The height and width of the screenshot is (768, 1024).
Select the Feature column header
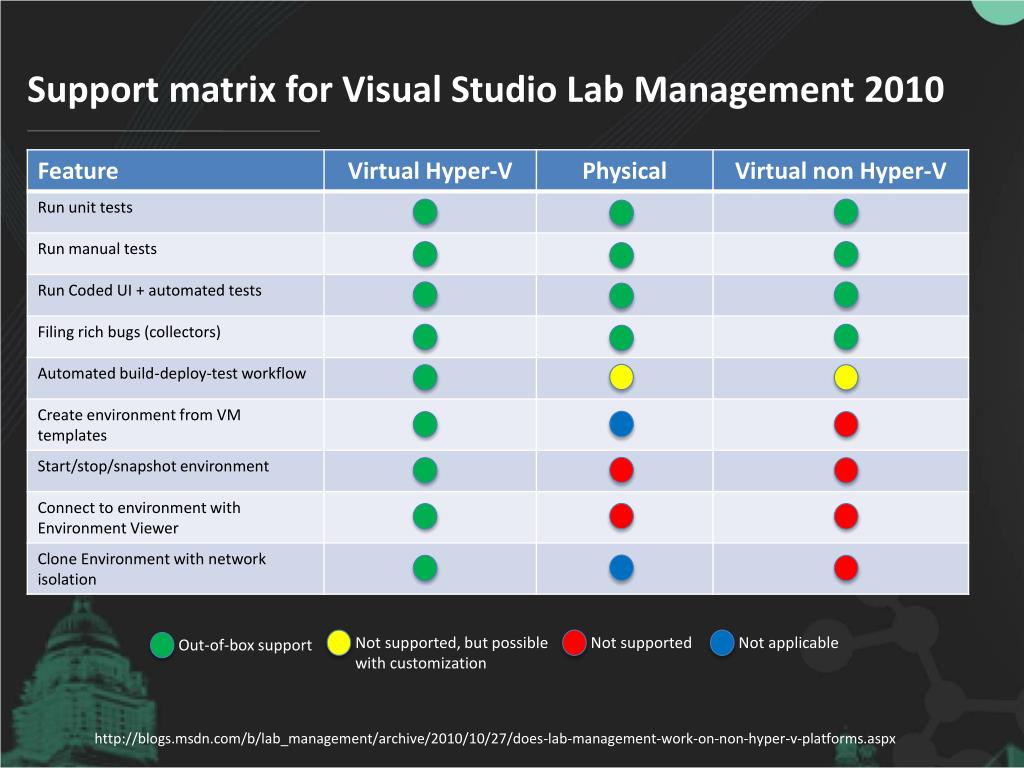coord(78,171)
